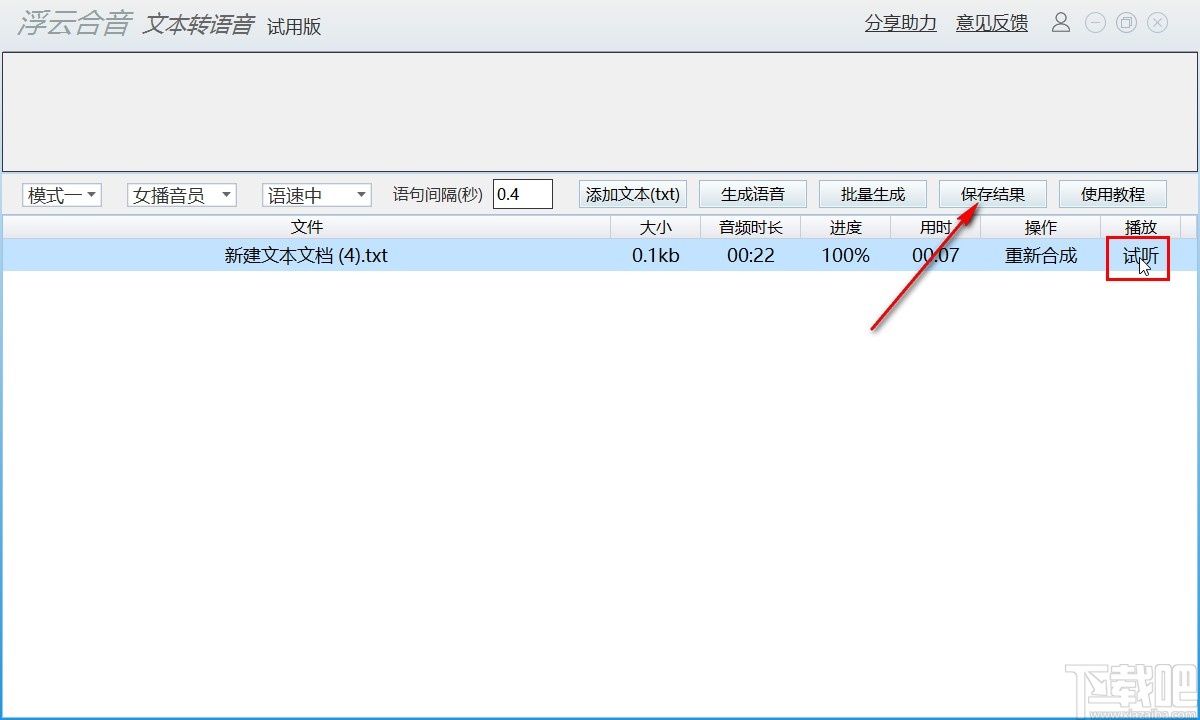Click the 浮云合音 app logo
Viewport: 1200px width, 720px height.
pyautogui.click(x=70, y=24)
